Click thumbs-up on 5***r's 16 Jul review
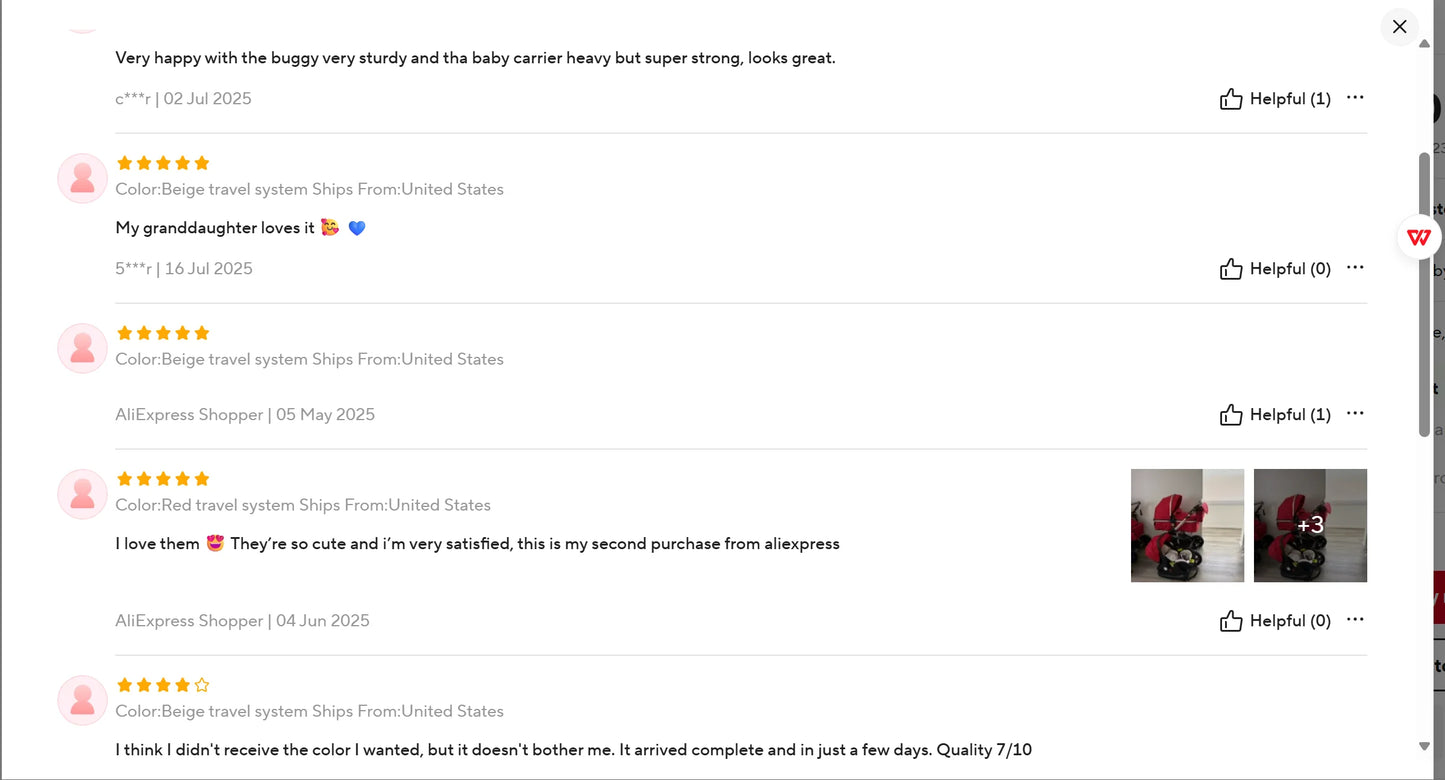The height and width of the screenshot is (780, 1445). click(1231, 269)
